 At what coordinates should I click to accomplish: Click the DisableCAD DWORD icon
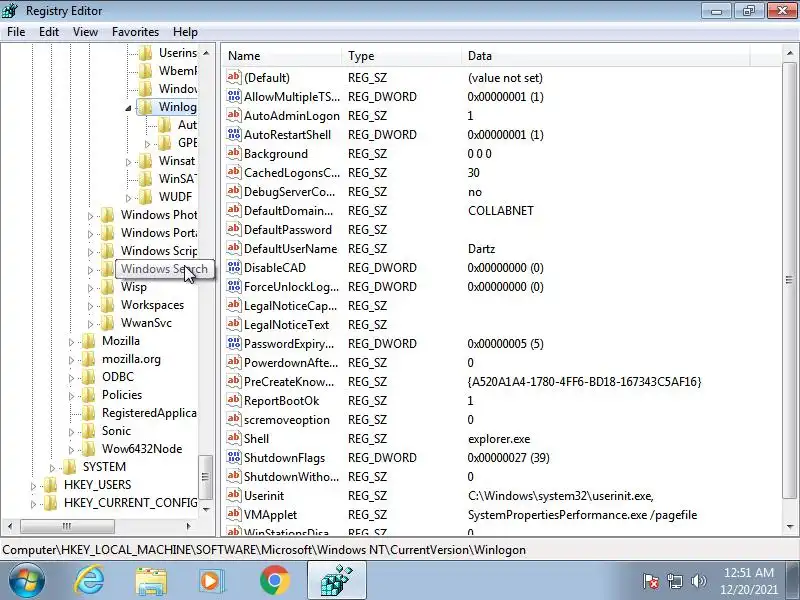(x=234, y=267)
